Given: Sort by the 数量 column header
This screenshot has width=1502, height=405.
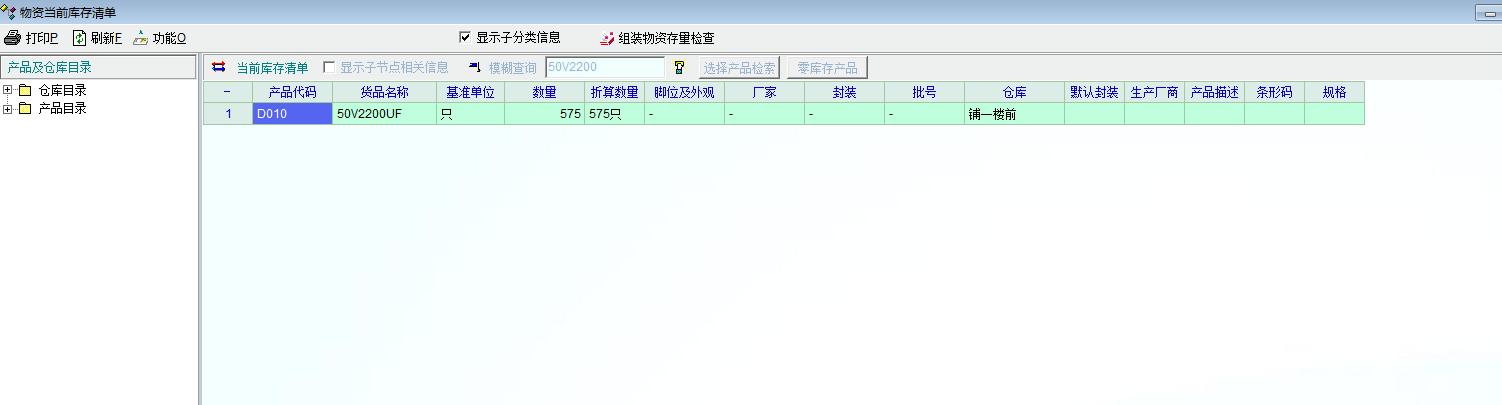Looking at the screenshot, I should pyautogui.click(x=544, y=91).
